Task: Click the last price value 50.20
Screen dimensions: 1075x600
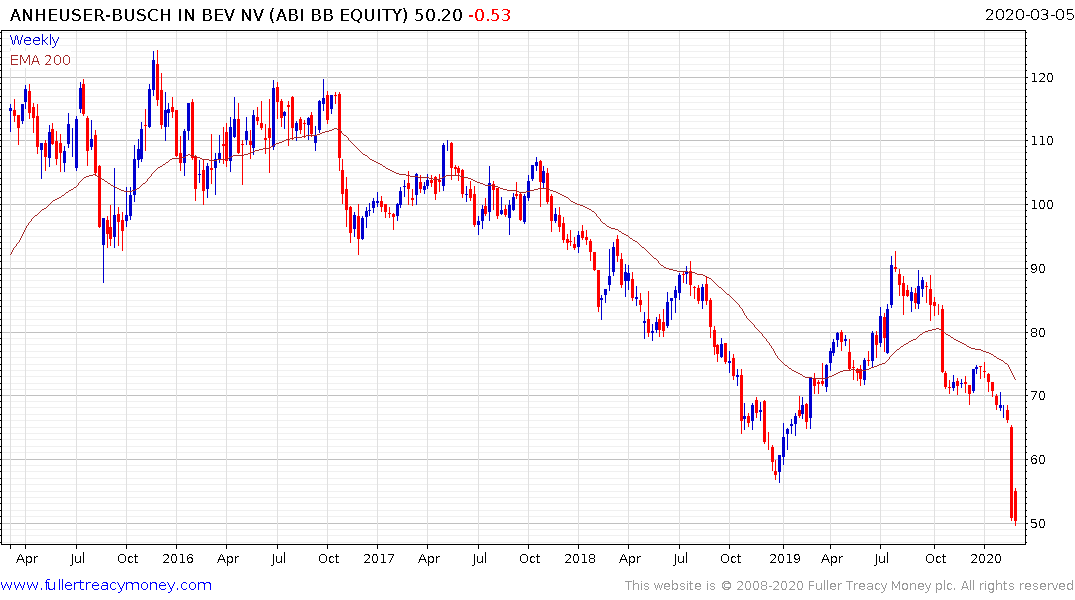Action: (439, 14)
